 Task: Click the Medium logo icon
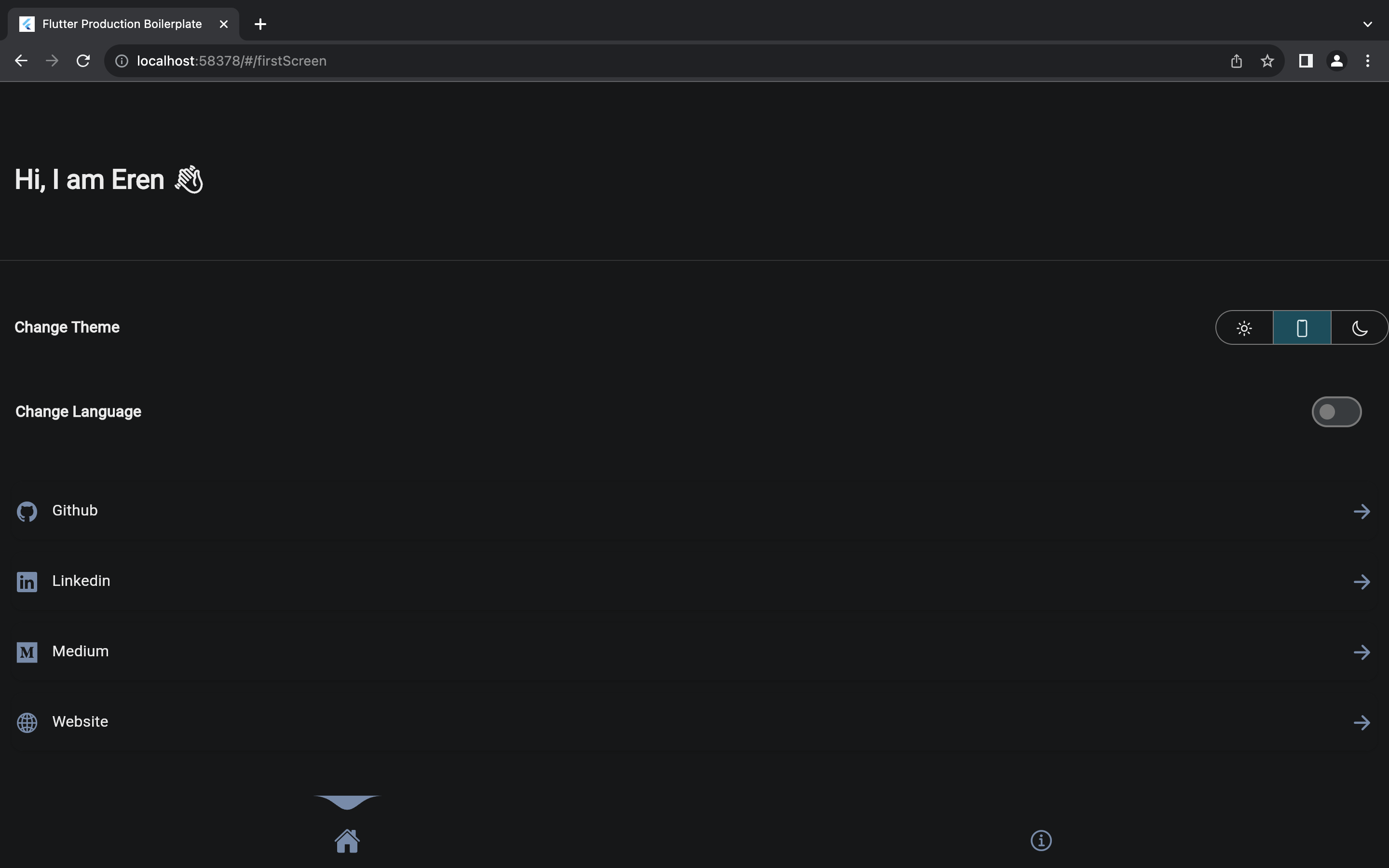[27, 652]
